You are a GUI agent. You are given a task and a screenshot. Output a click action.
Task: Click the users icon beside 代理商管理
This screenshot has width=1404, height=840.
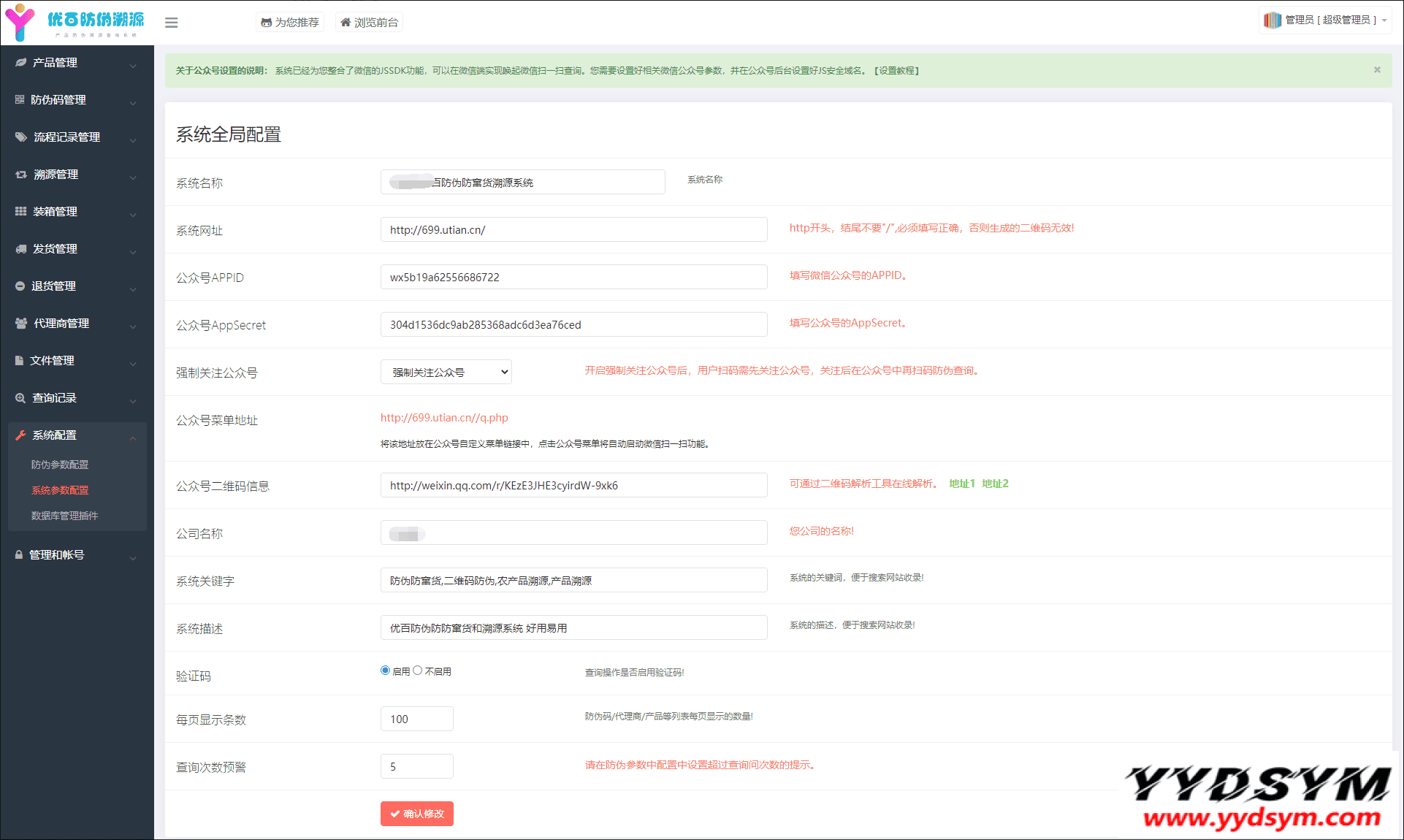21,323
